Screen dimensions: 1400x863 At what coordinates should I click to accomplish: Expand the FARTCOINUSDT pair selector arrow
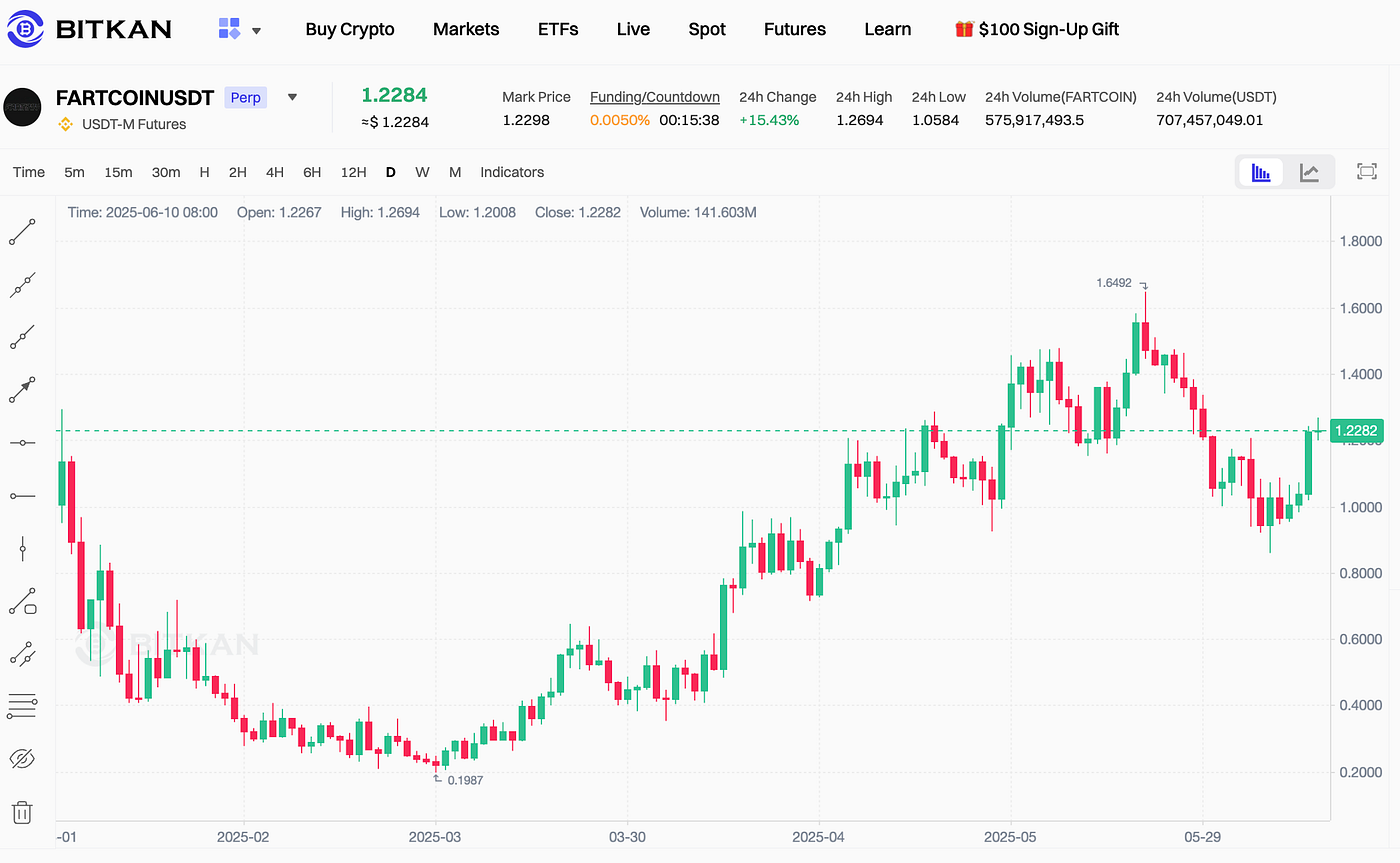(292, 98)
